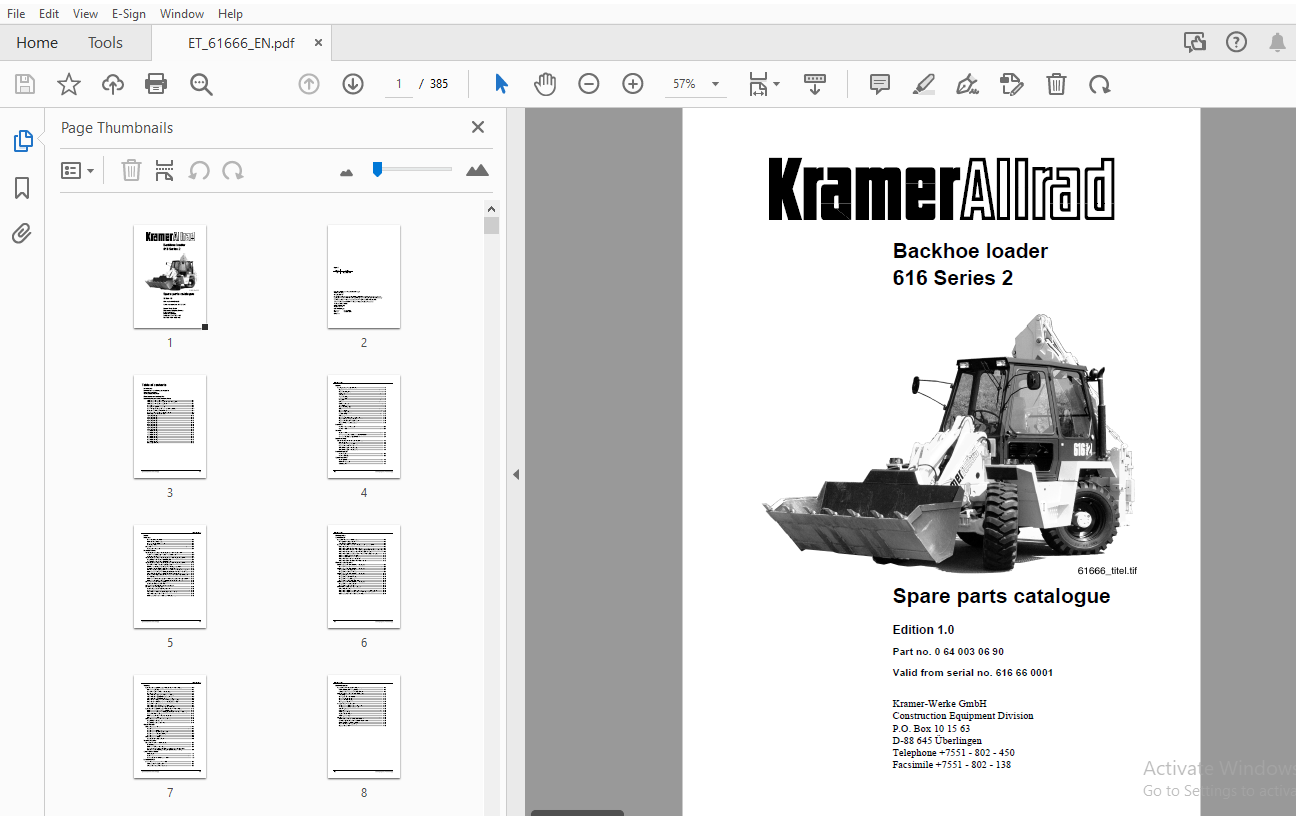Activate the Selection arrow tool
The width and height of the screenshot is (1296, 816).
tap(501, 84)
